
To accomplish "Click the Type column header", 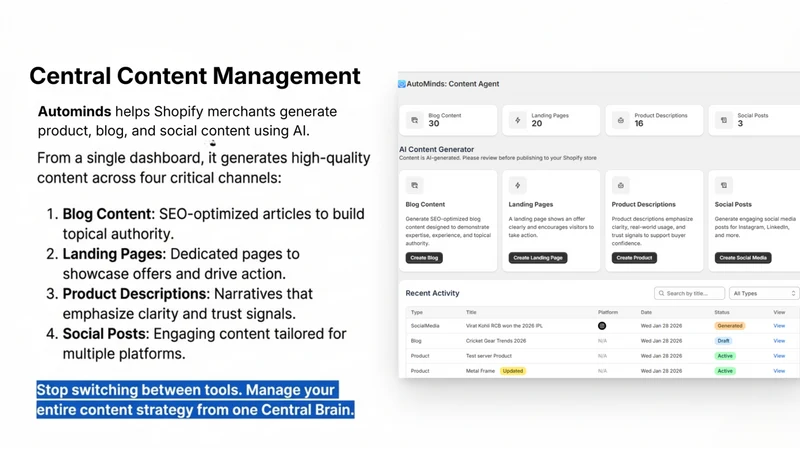I will (x=417, y=312).
